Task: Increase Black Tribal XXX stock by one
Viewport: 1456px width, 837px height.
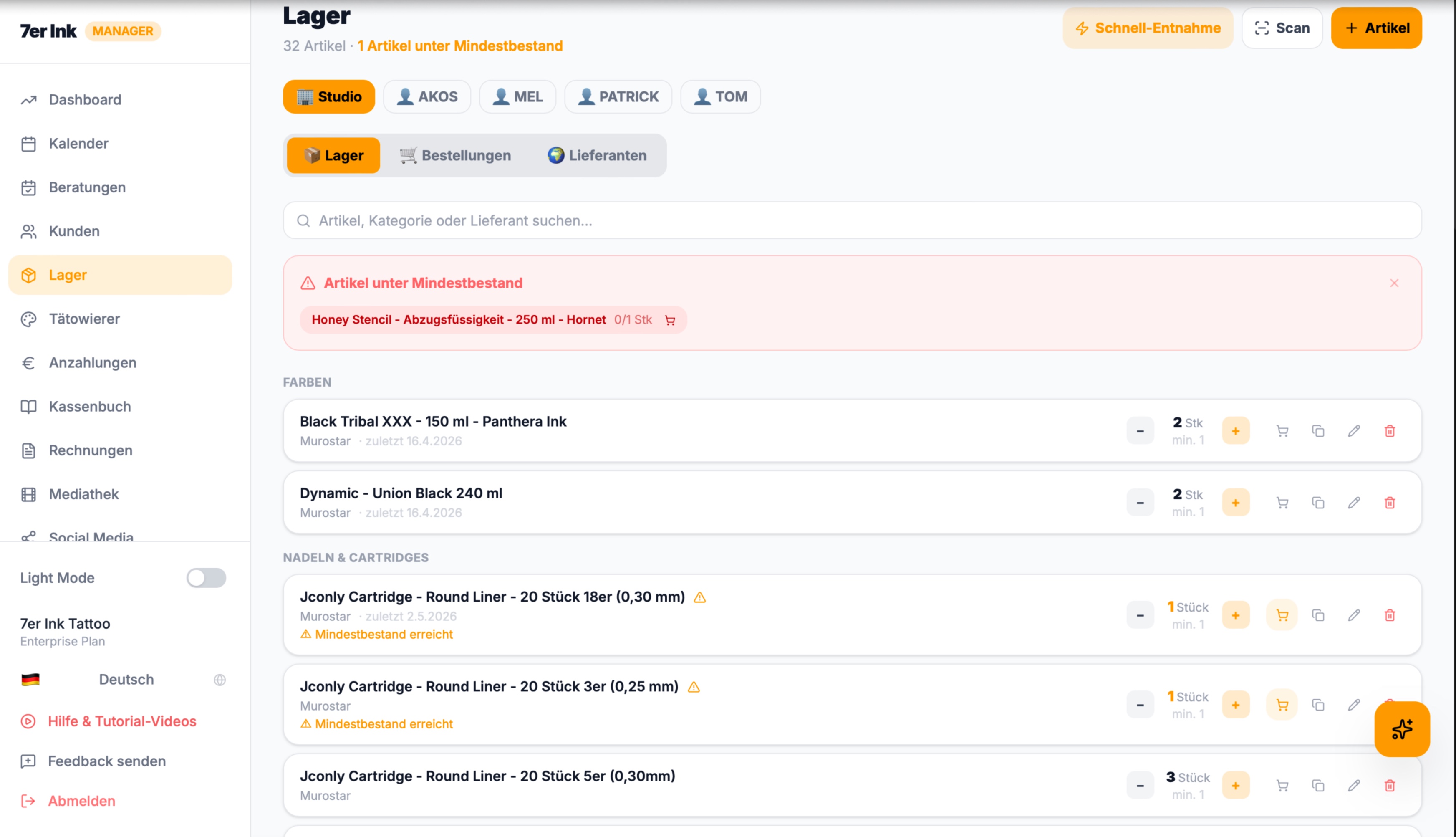Action: 1235,431
